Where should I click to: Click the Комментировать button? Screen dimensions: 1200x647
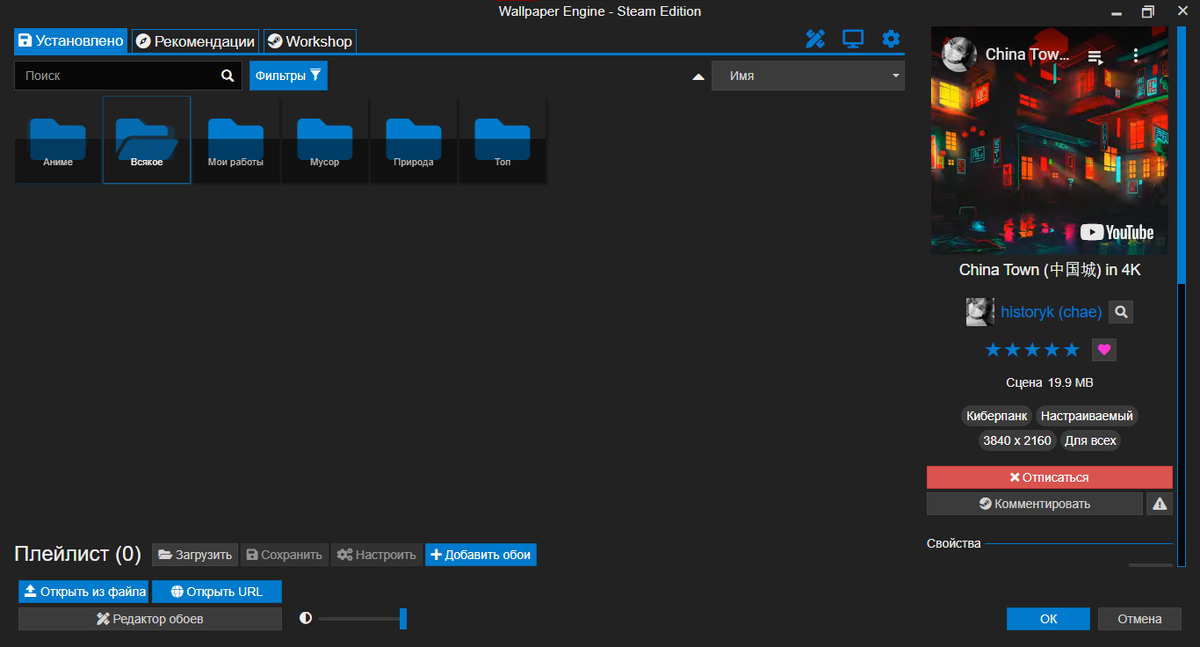coord(1035,504)
